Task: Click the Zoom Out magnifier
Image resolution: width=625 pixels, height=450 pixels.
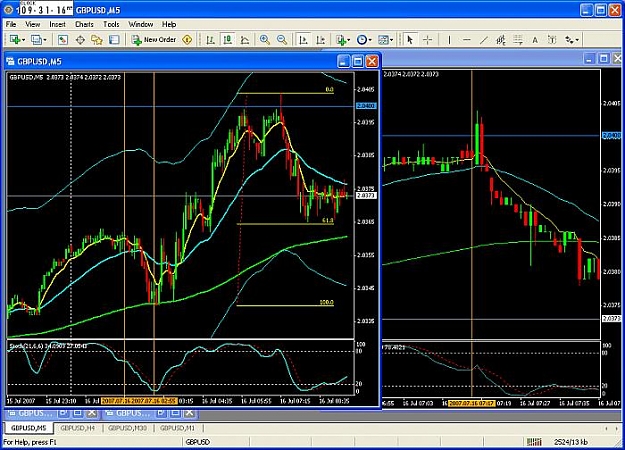Action: (x=282, y=40)
